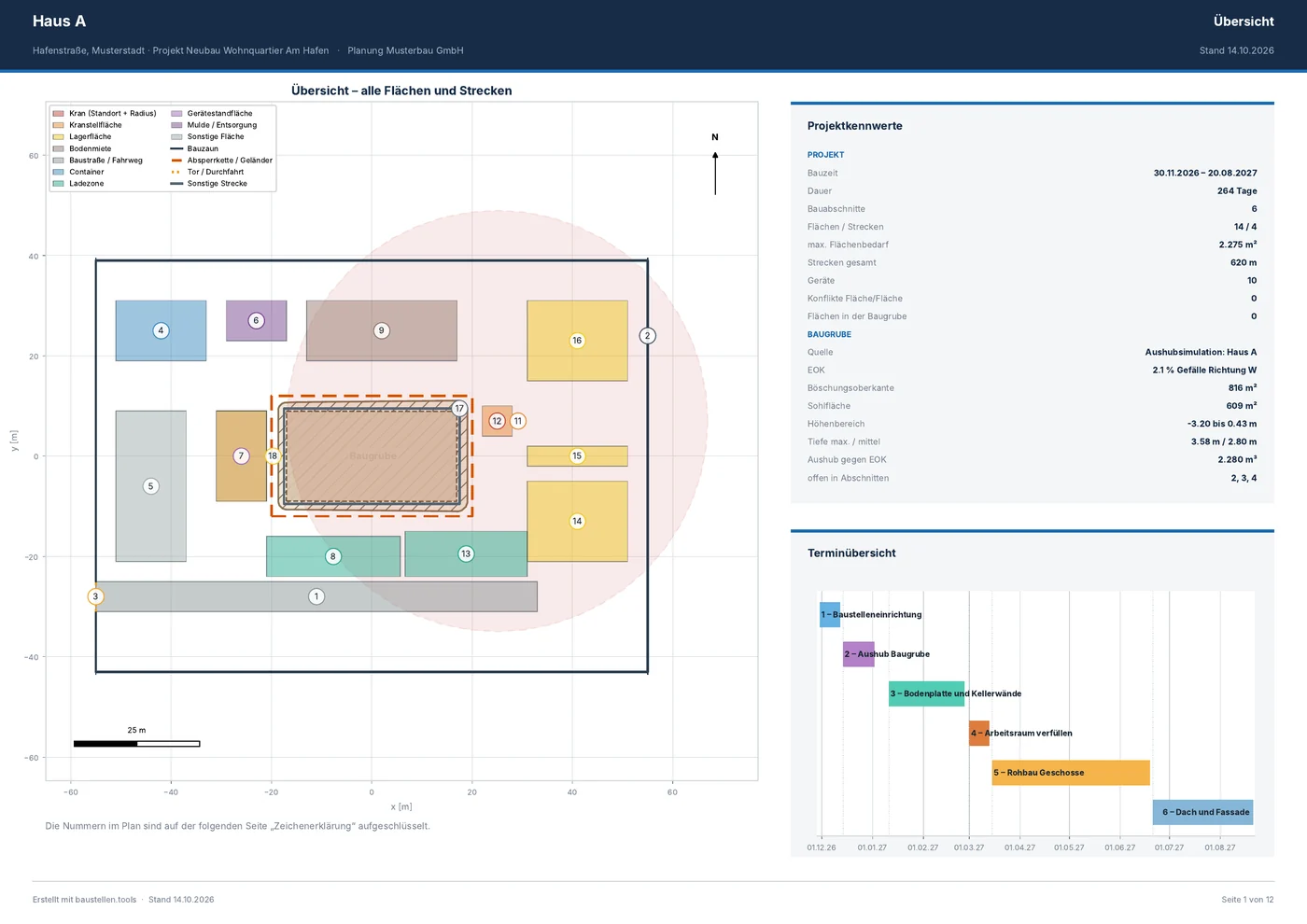Click the Kran (Standort + Radius) legend swatch
Screen dimensions: 1307x924
click(x=59, y=114)
